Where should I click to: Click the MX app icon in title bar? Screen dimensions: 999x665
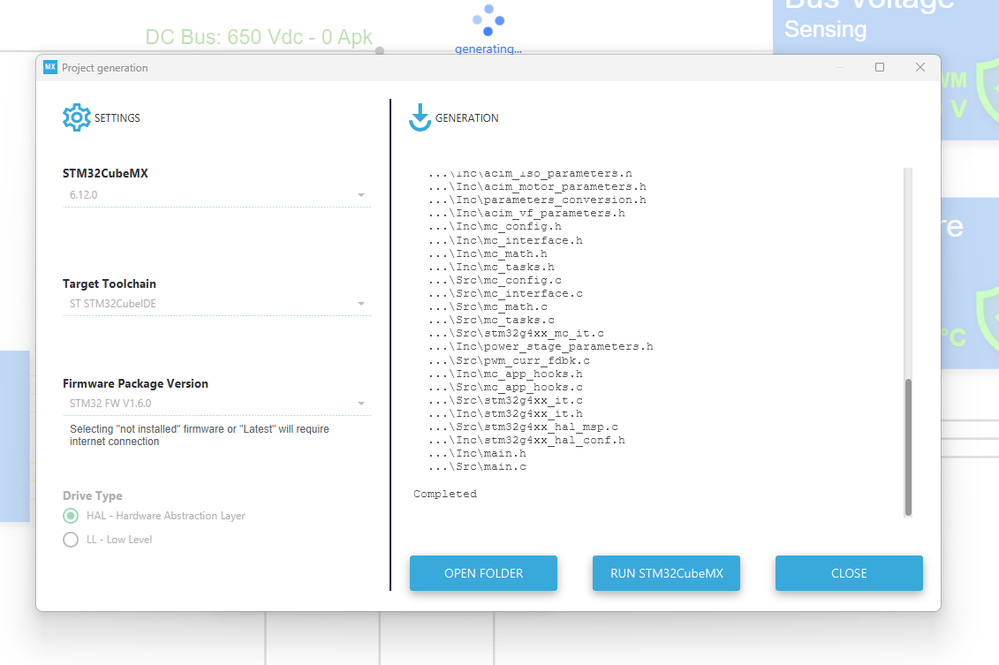(50, 67)
